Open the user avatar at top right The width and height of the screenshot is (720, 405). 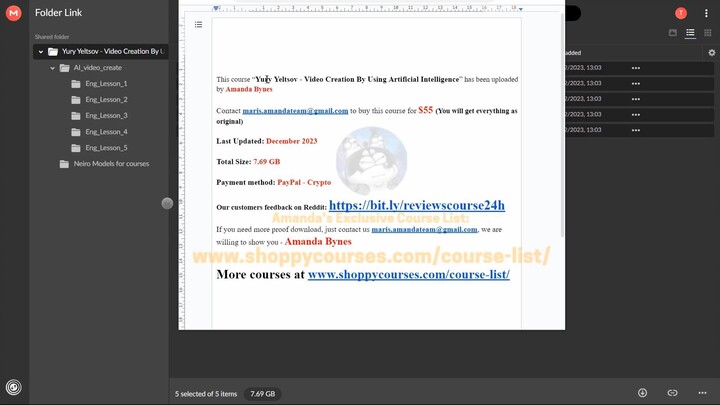tap(681, 13)
